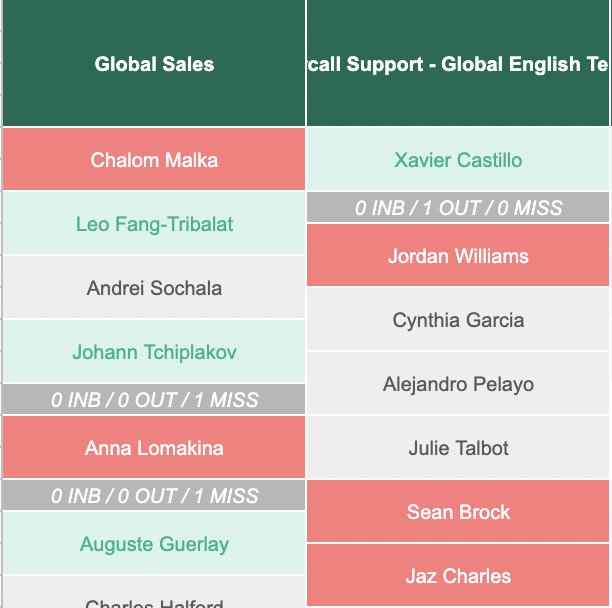Select the call stats row below Johann Tchiplakov
This screenshot has width=612, height=608.
coord(154,400)
